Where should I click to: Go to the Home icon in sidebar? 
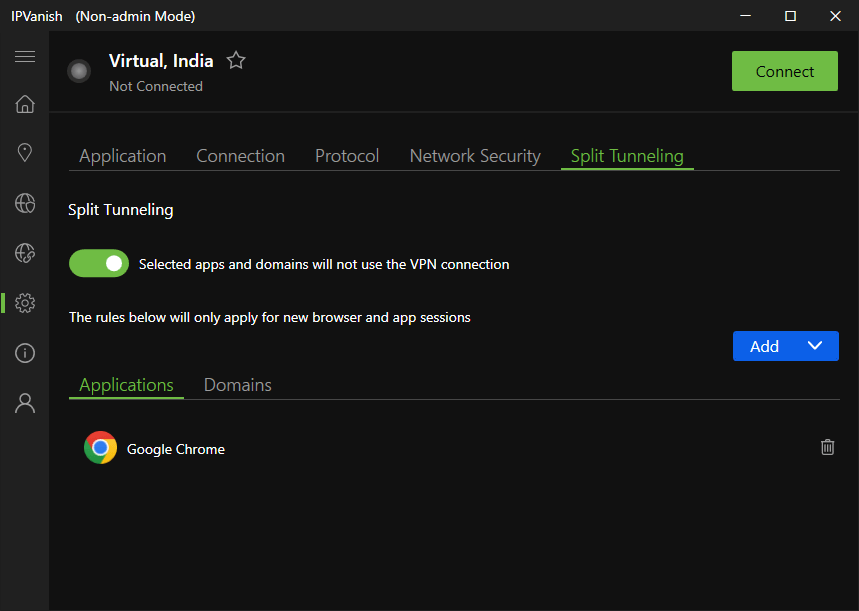25,104
